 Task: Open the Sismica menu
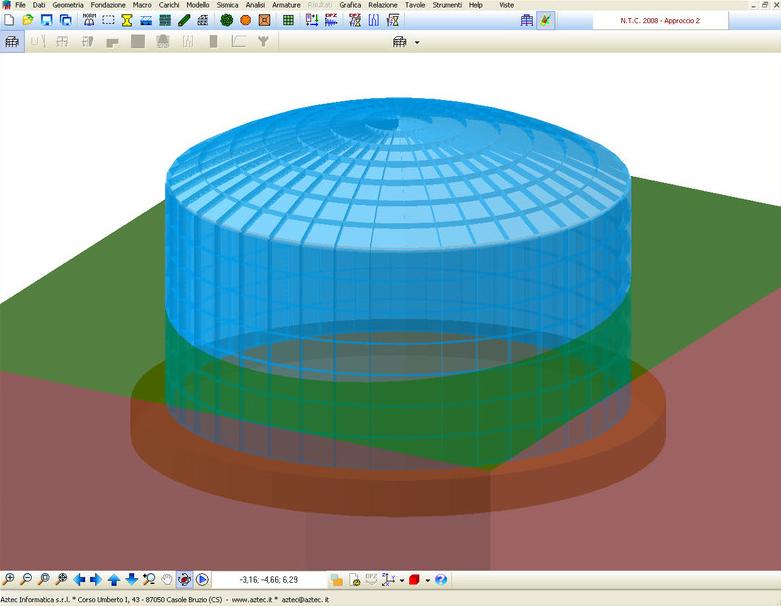[227, 5]
